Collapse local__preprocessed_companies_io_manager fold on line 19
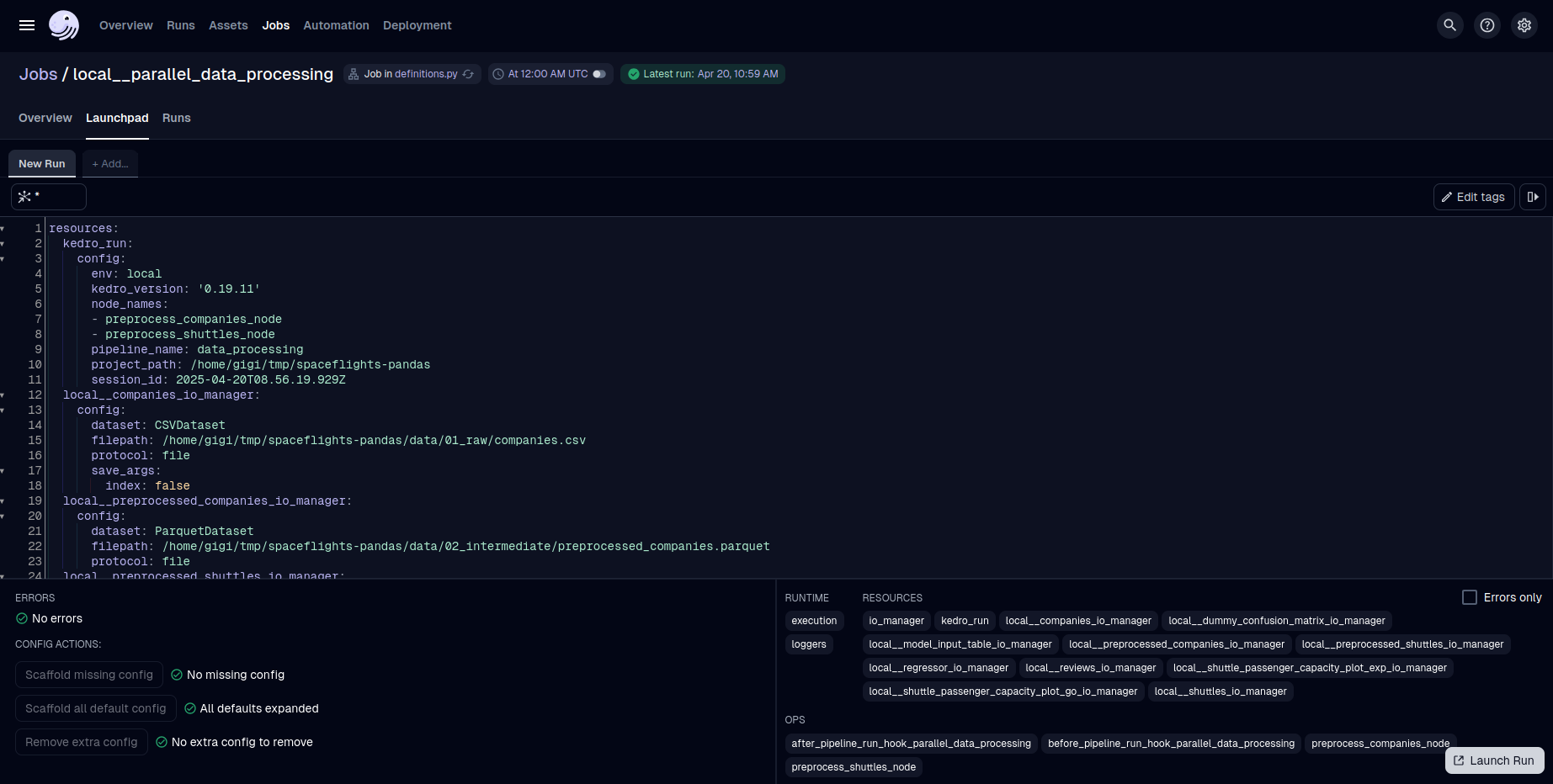The image size is (1553, 784). (3, 501)
